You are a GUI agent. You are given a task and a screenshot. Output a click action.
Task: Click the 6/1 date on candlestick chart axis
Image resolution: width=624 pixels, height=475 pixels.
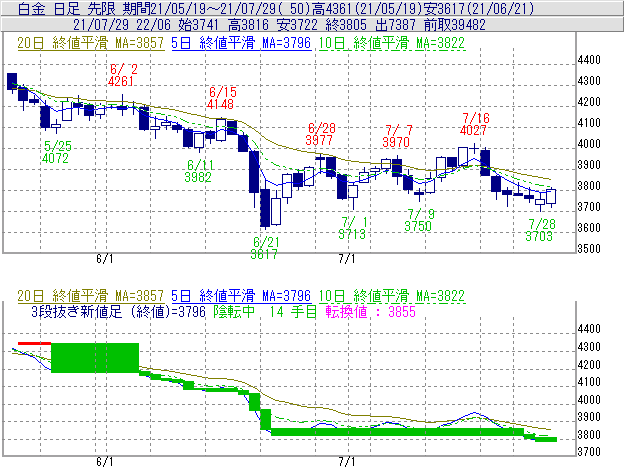(105, 259)
